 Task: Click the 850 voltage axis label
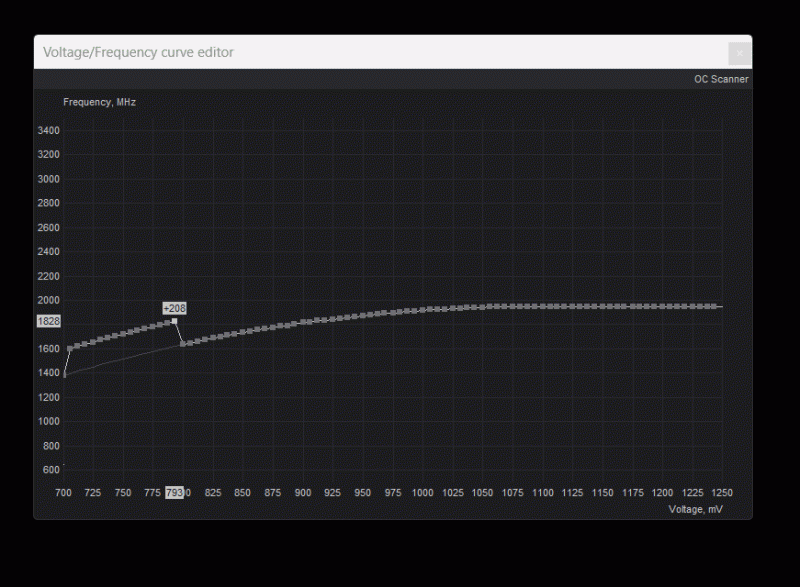tap(242, 493)
